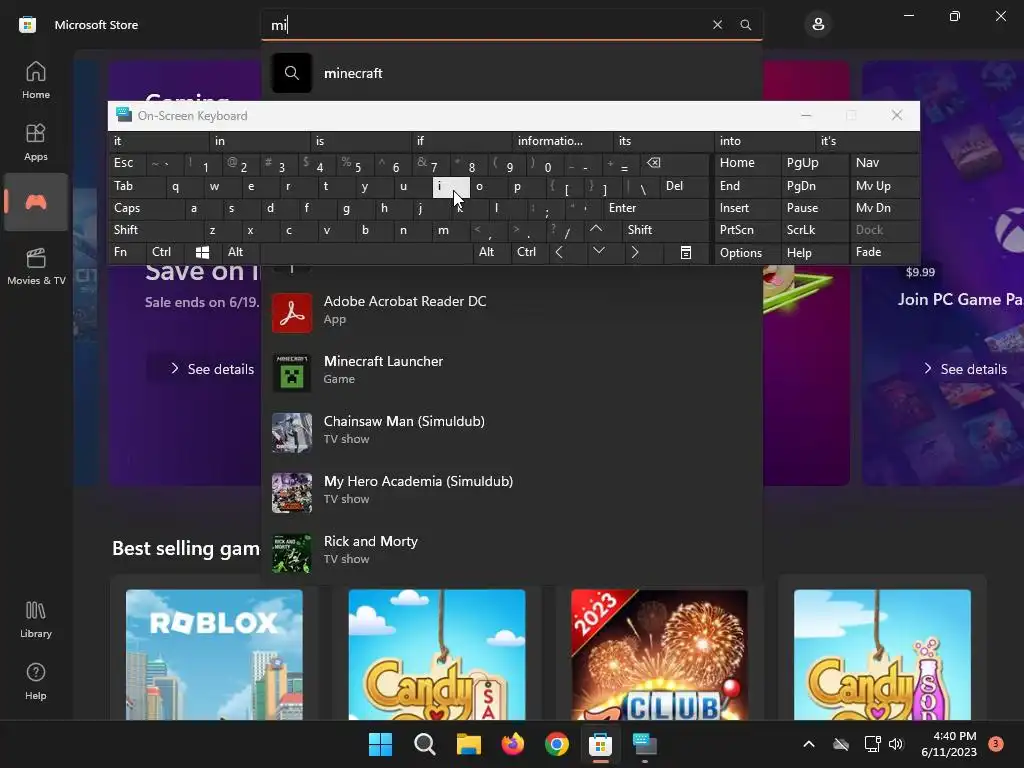Open Help in Store sidebar
The width and height of the screenshot is (1024, 768).
tap(36, 681)
